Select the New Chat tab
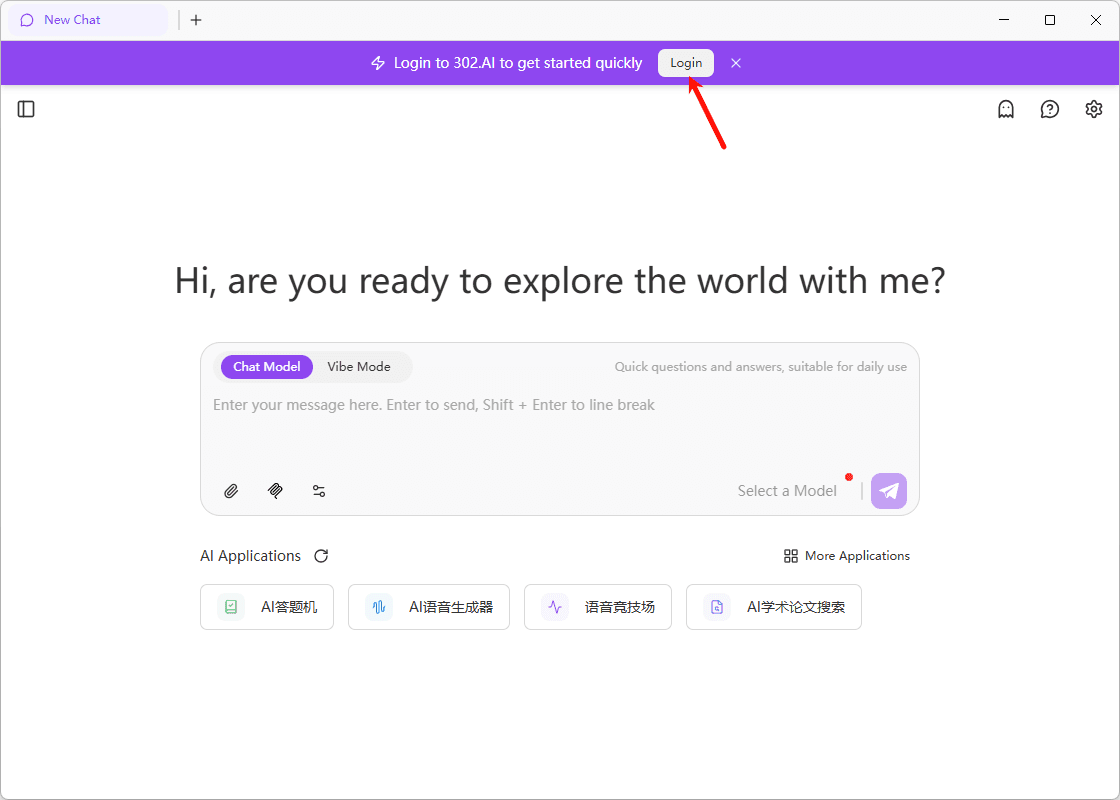 87,19
